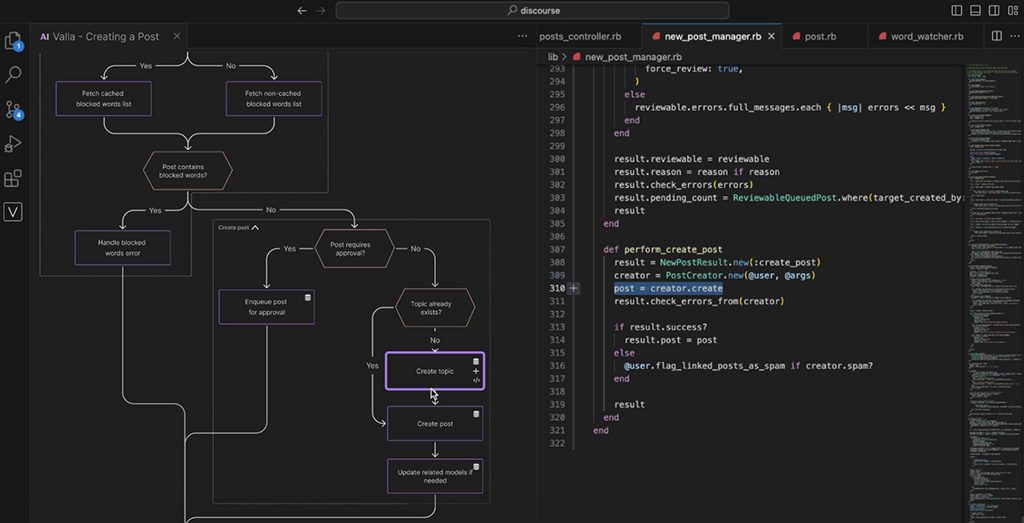Click Post requires approval decision node
1024x523 pixels.
pyautogui.click(x=355, y=249)
